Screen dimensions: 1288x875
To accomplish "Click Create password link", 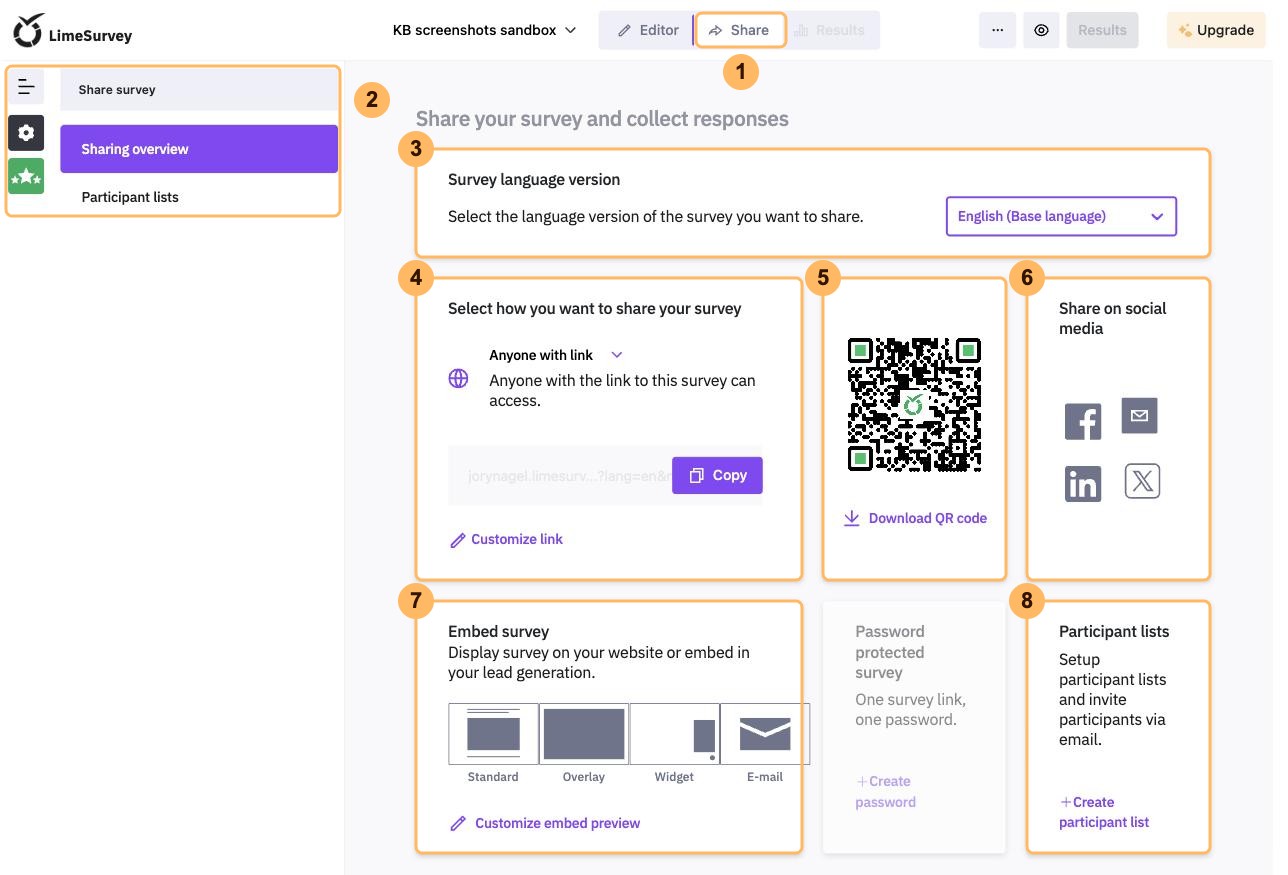I will coord(885,791).
